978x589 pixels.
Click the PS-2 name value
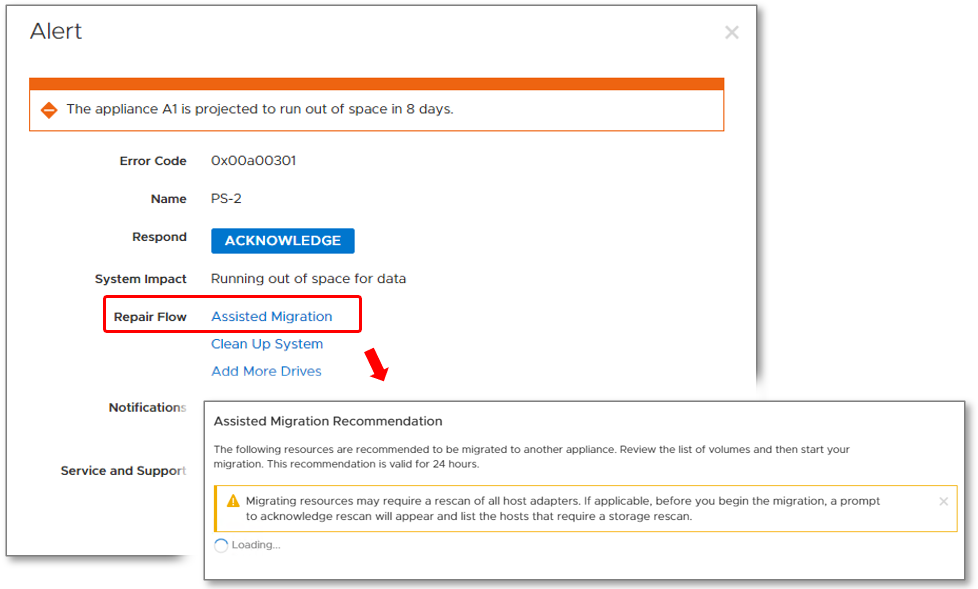point(226,198)
